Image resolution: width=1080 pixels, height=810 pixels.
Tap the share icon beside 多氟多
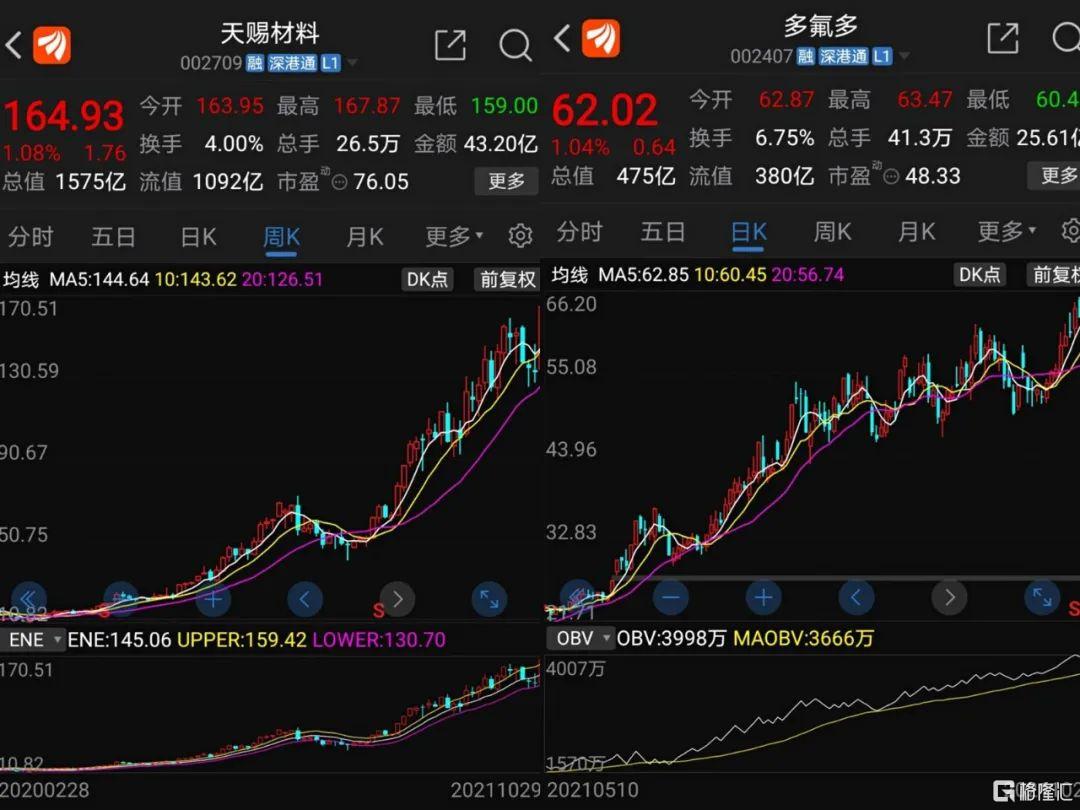point(1002,39)
